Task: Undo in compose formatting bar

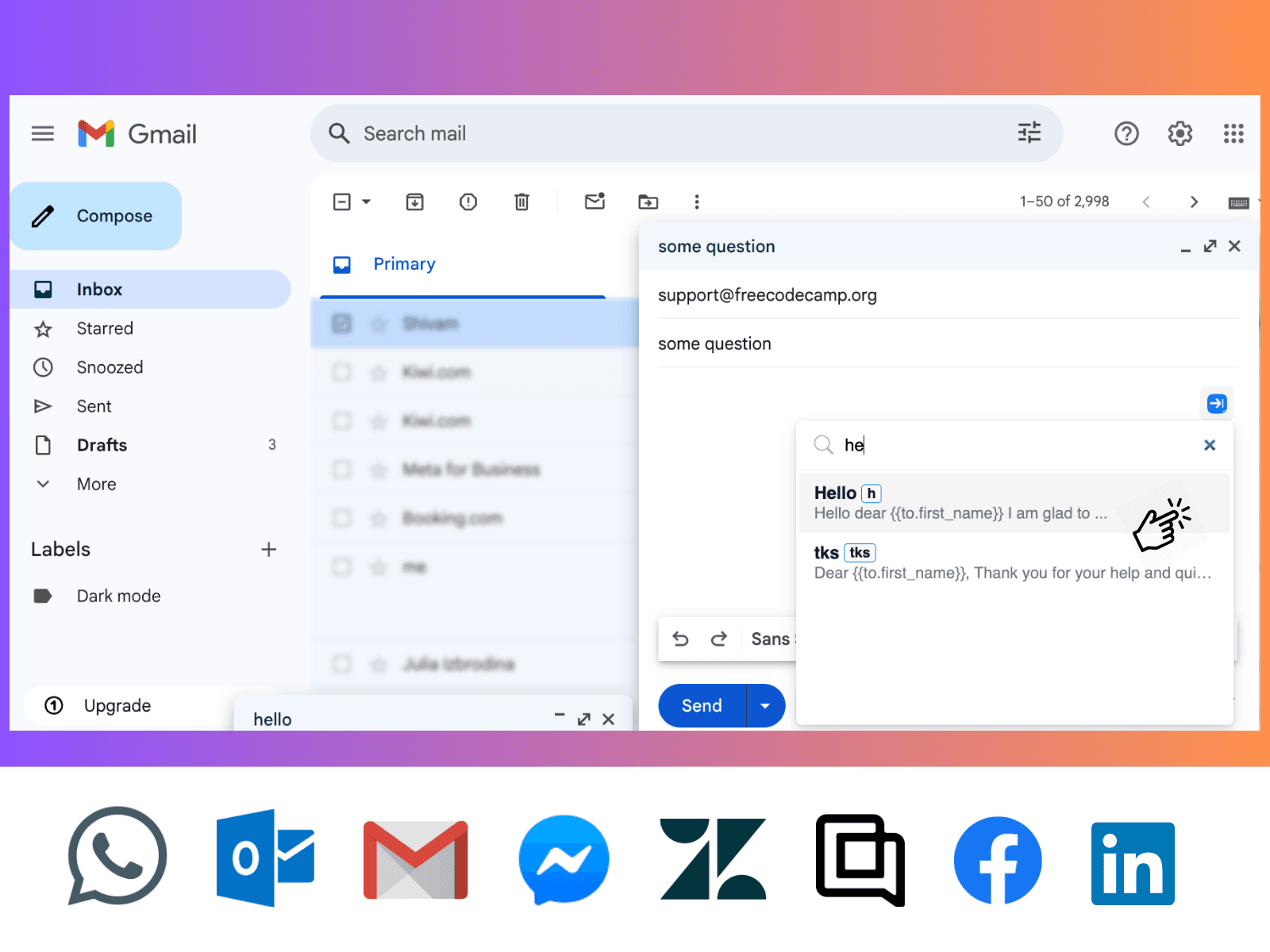Action: coord(680,639)
